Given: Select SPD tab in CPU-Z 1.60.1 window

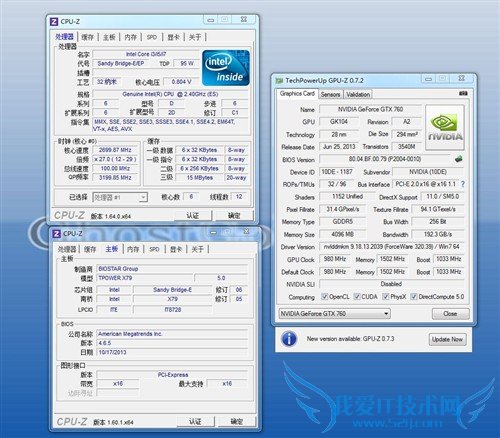Looking at the screenshot, I should tap(154, 249).
